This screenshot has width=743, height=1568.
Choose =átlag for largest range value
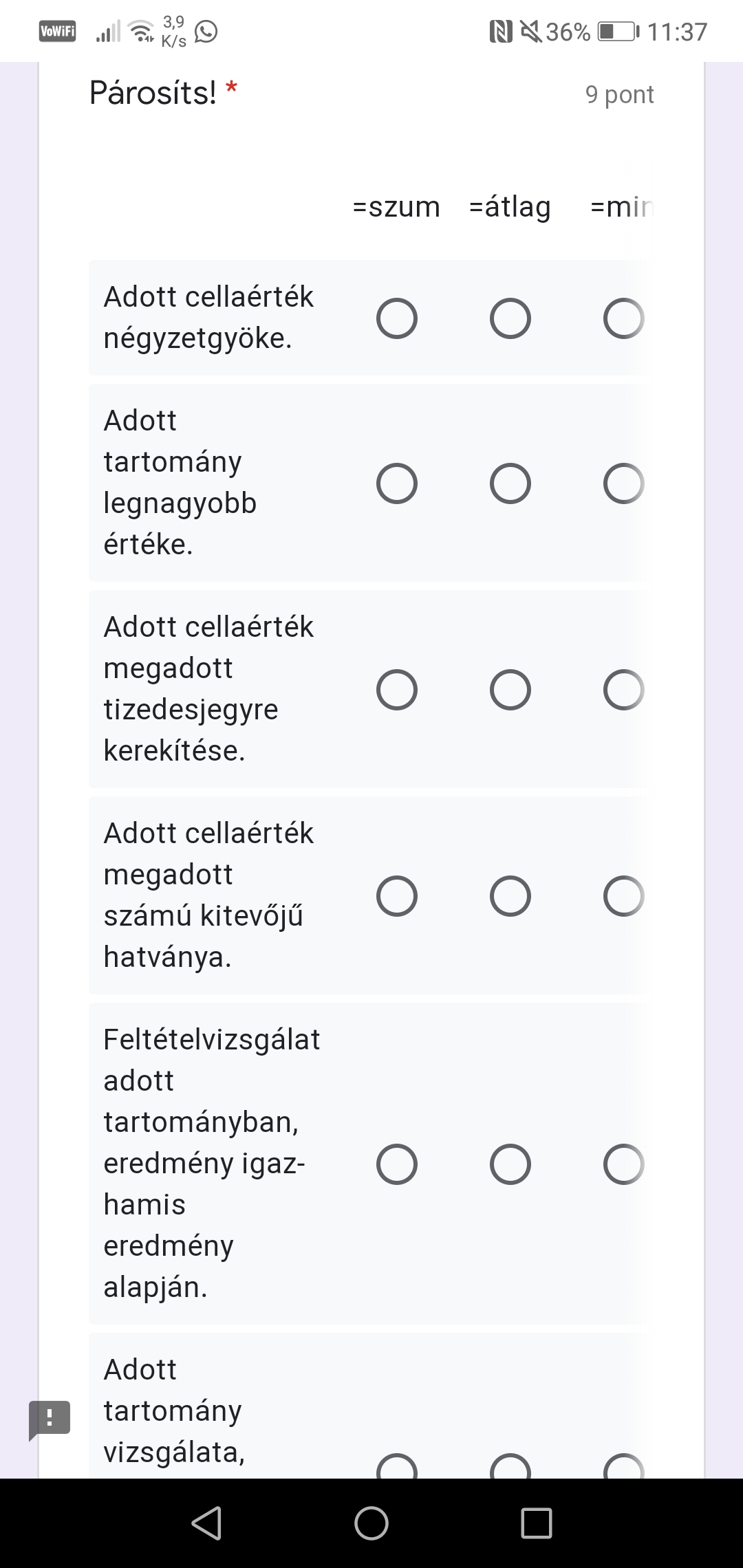(510, 483)
